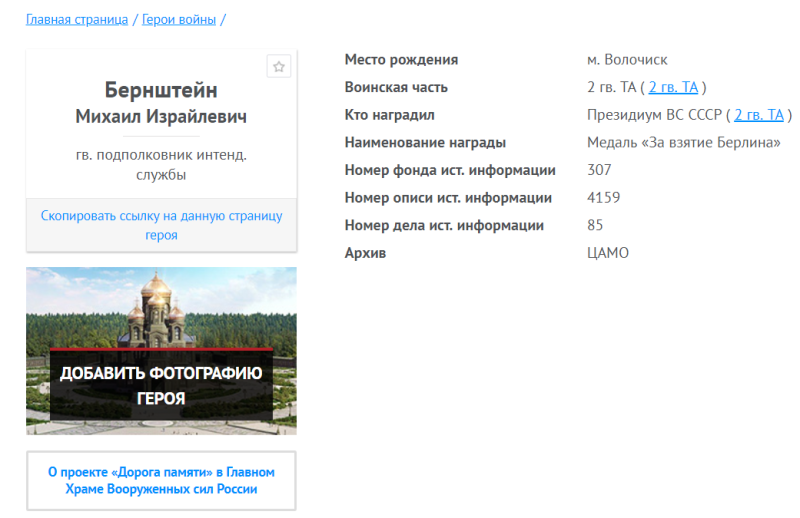The height and width of the screenshot is (518, 800).
Task: Click the star favorite icon on hero card
Action: pyautogui.click(x=279, y=67)
